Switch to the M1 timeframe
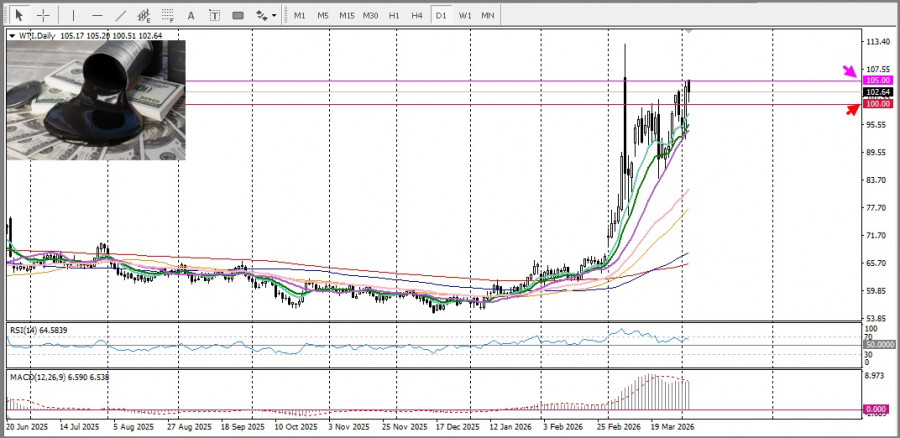 pyautogui.click(x=300, y=15)
